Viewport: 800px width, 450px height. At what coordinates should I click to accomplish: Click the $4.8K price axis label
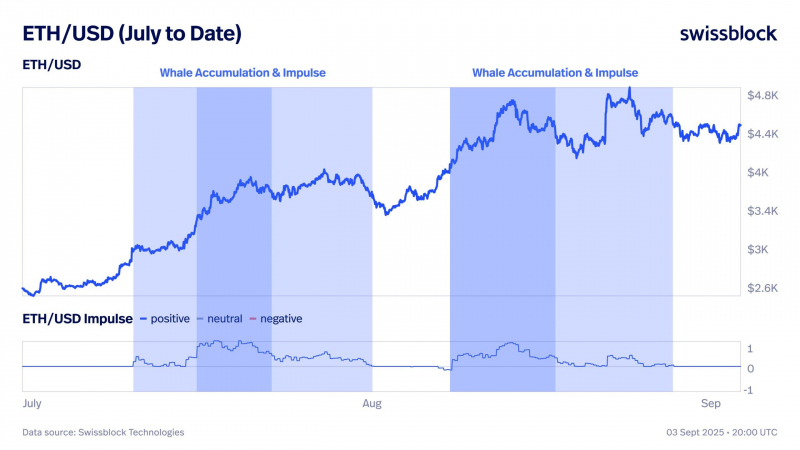(762, 95)
